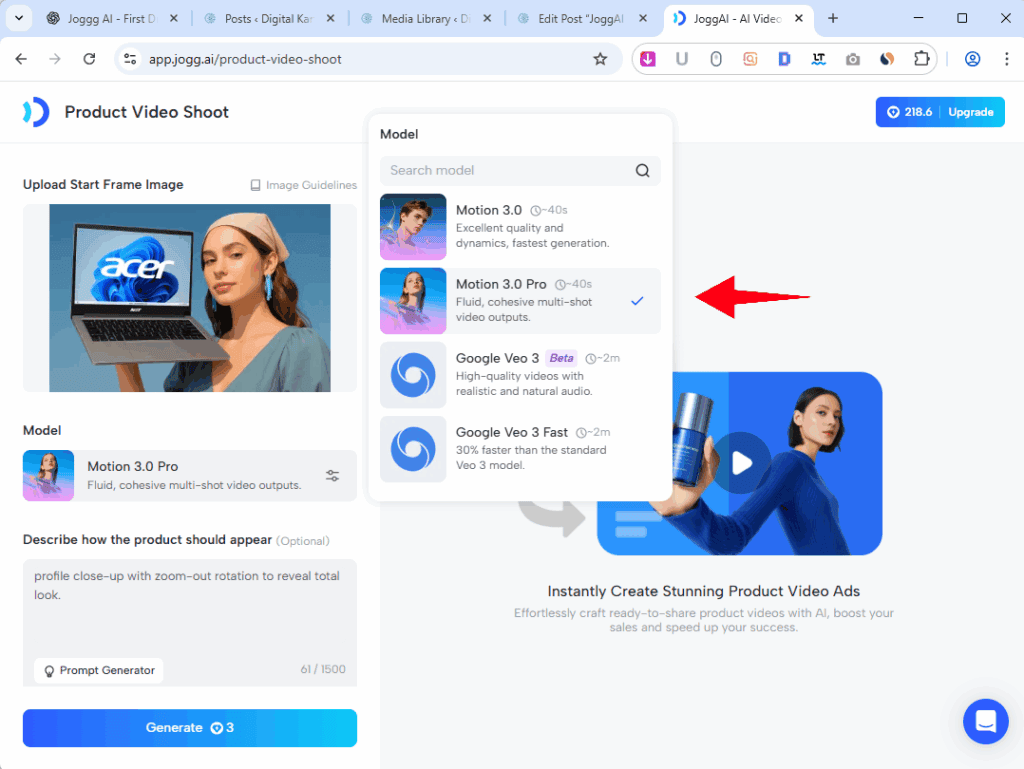Open the Intercom chat bubble

985,720
